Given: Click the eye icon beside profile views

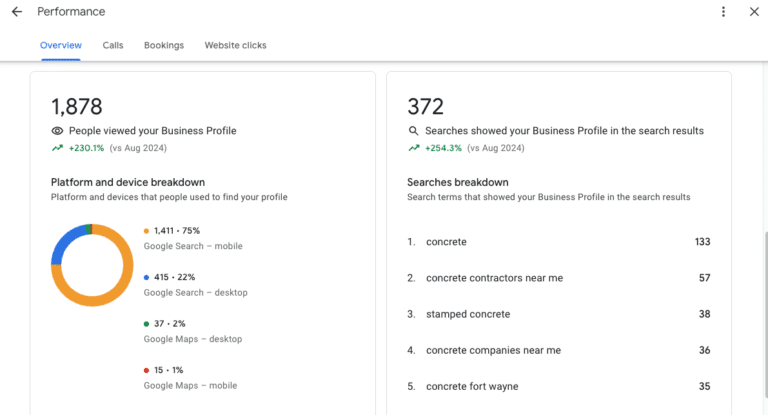Looking at the screenshot, I should pos(57,131).
